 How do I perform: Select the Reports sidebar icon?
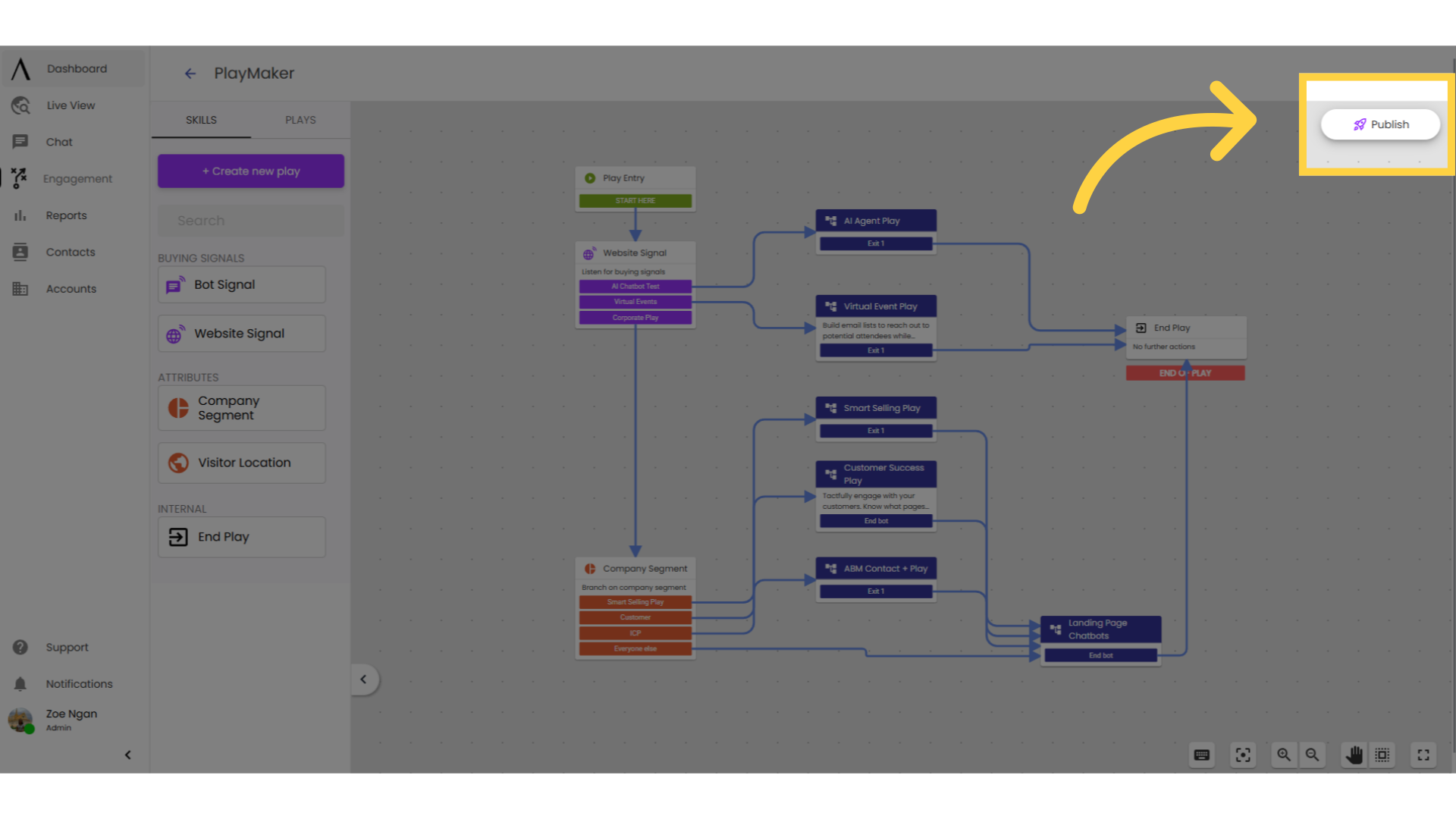[19, 214]
